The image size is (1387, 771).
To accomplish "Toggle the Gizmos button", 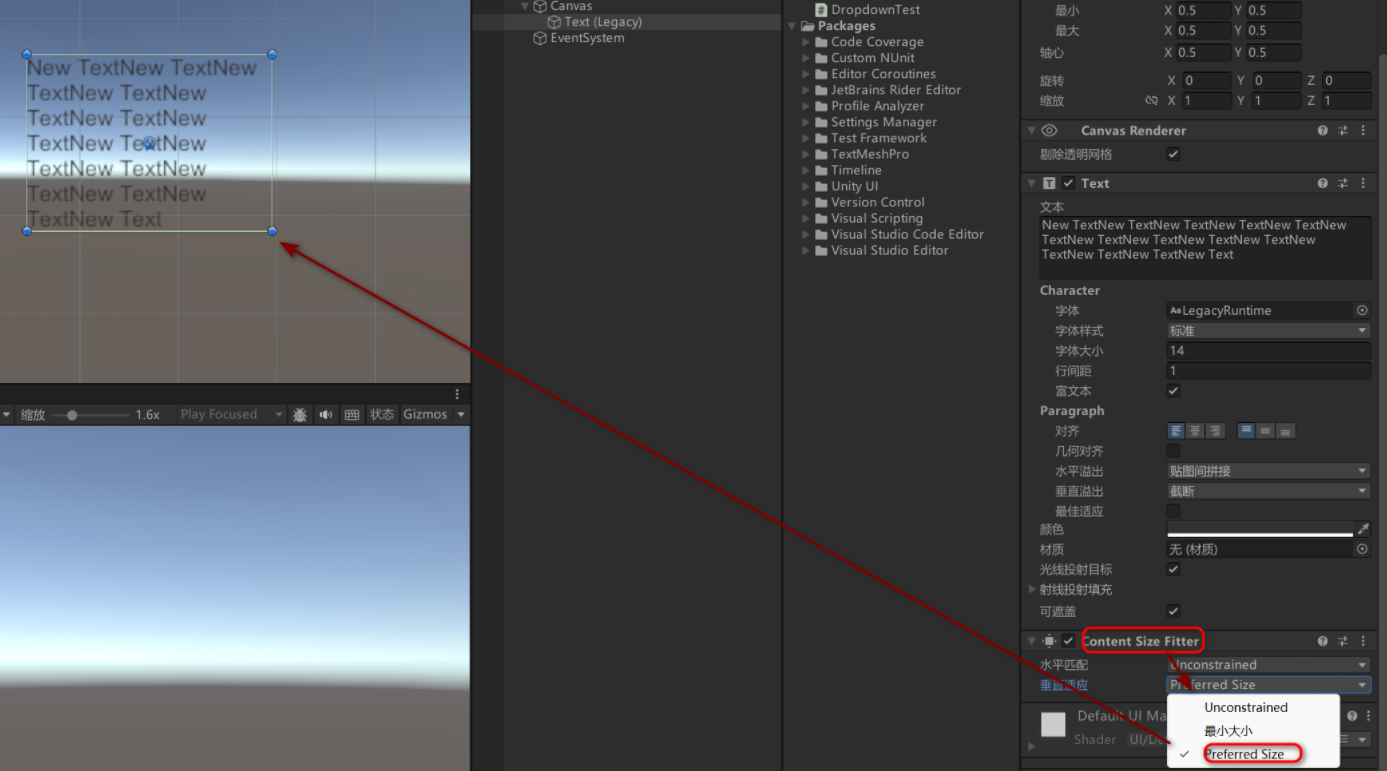I will click(x=425, y=414).
